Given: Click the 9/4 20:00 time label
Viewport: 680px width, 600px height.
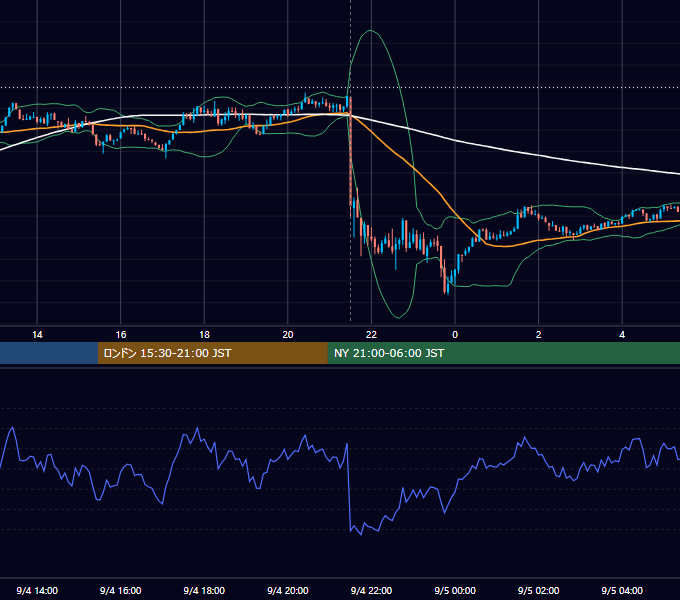Looking at the screenshot, I should coord(288,590).
